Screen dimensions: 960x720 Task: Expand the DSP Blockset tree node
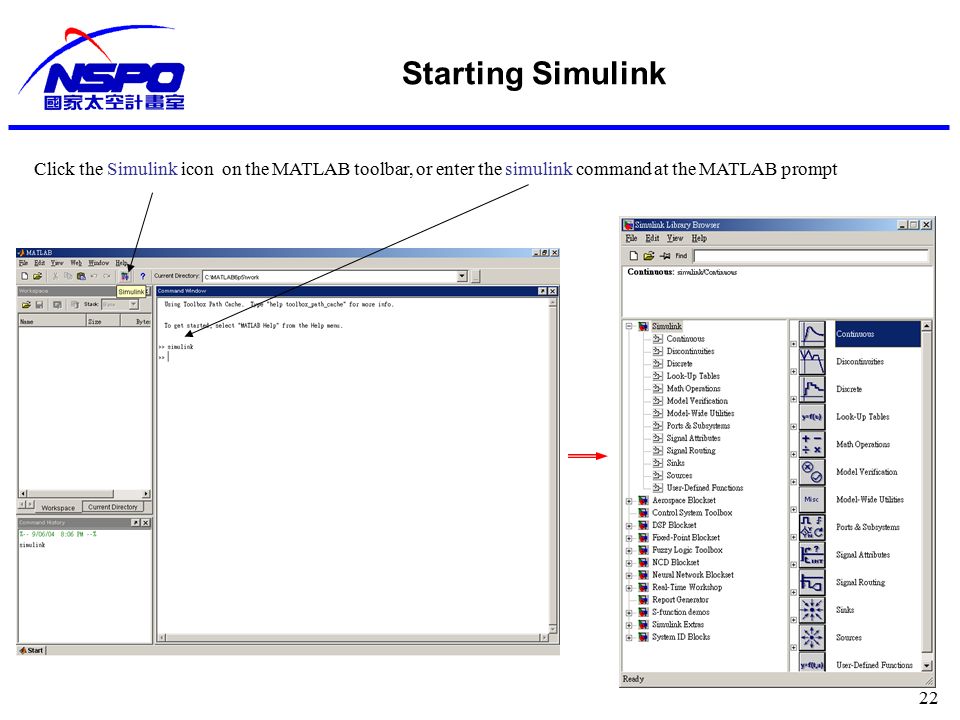point(629,526)
